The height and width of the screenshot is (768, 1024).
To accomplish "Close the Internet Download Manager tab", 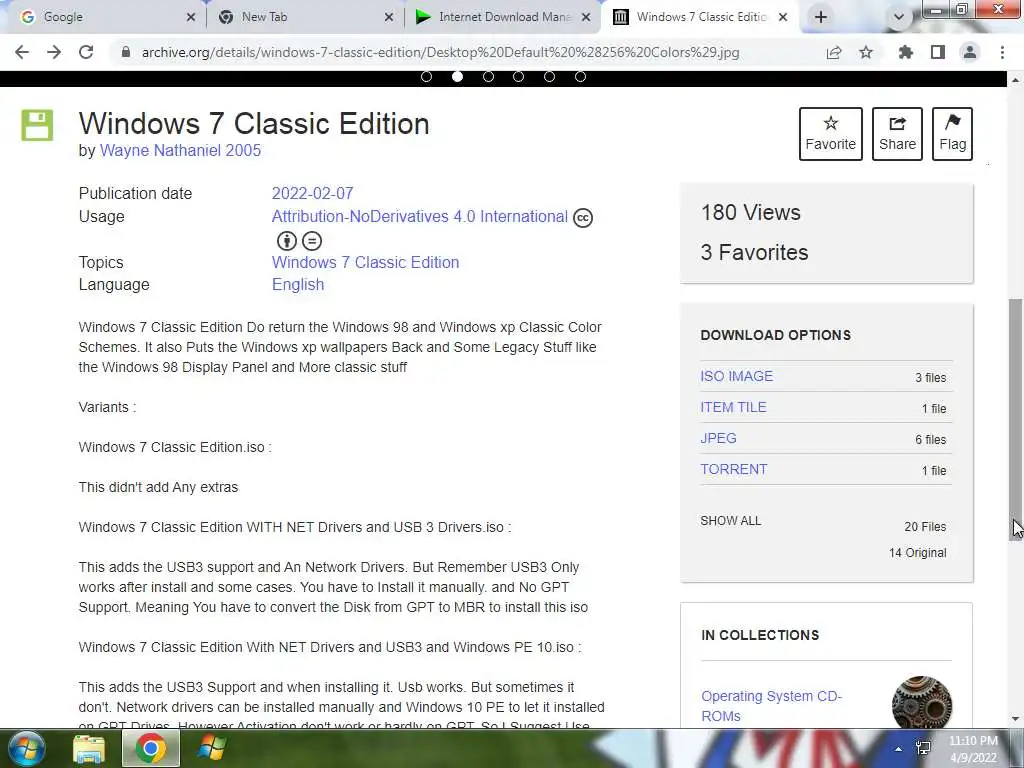I will 586,17.
